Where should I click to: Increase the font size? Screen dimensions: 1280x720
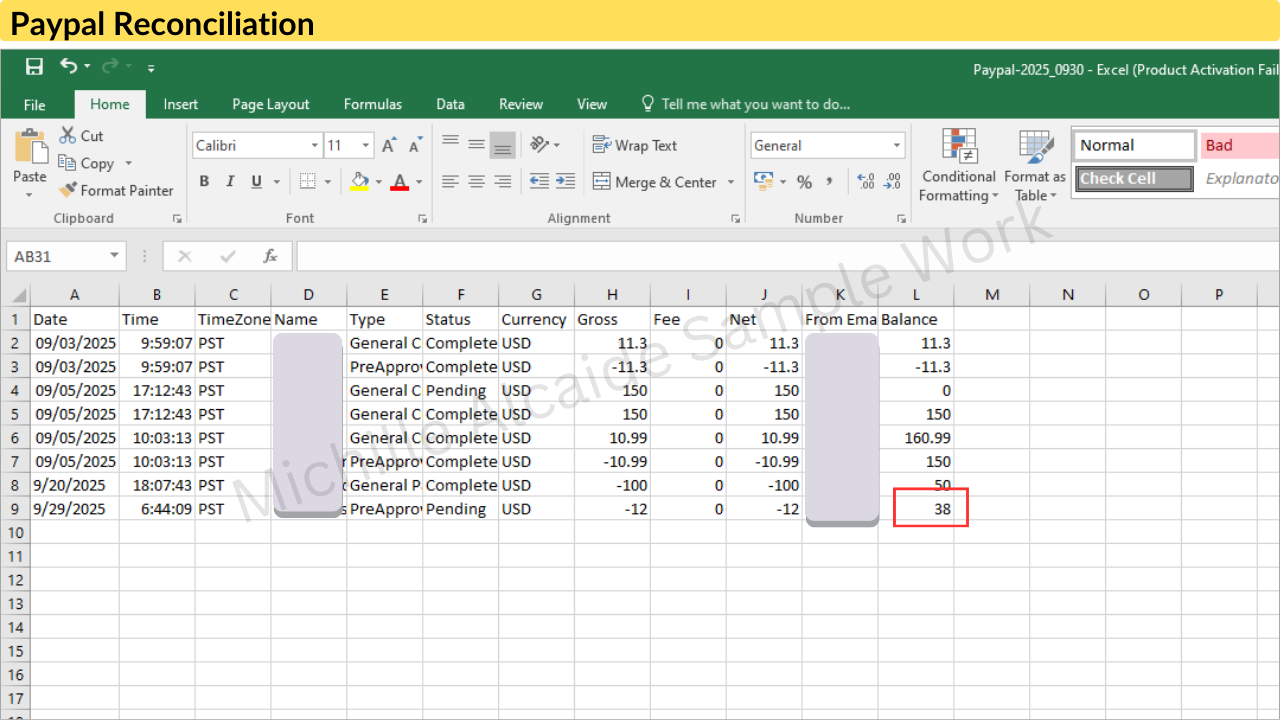(x=388, y=146)
